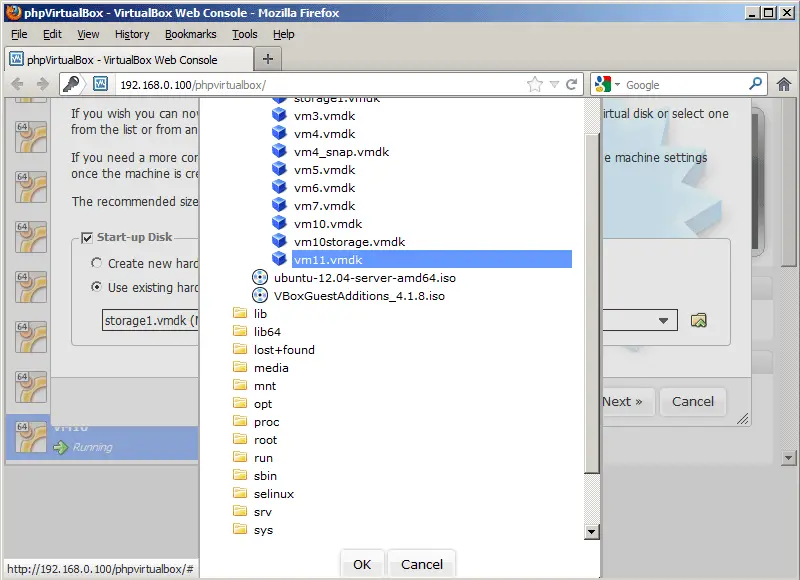Open the View menu

coord(88,34)
